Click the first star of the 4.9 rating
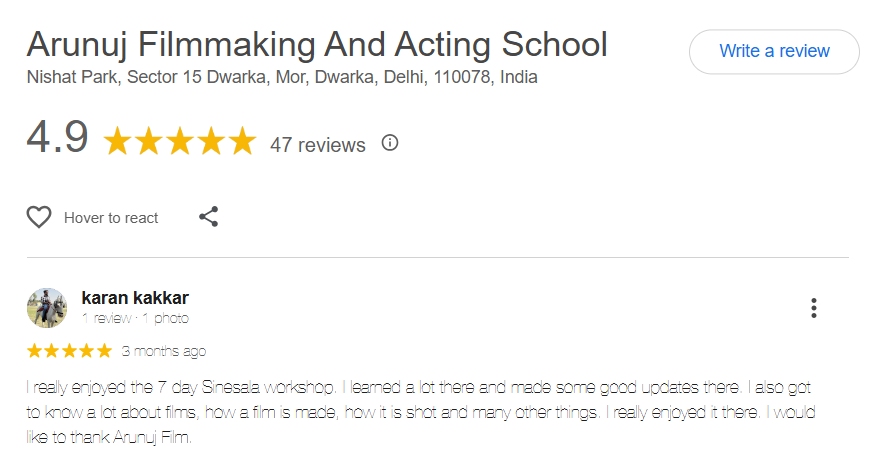 coord(118,142)
